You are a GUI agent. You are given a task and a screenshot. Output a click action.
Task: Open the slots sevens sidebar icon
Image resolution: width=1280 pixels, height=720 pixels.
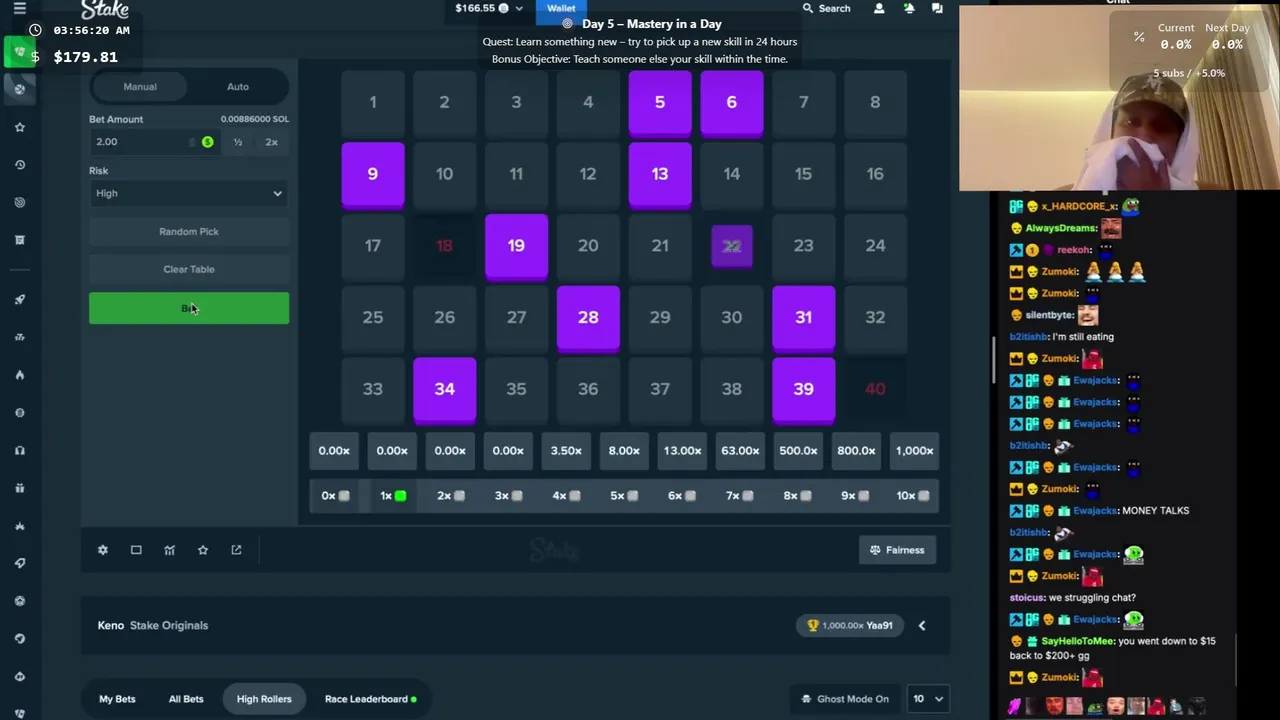pyautogui.click(x=19, y=337)
